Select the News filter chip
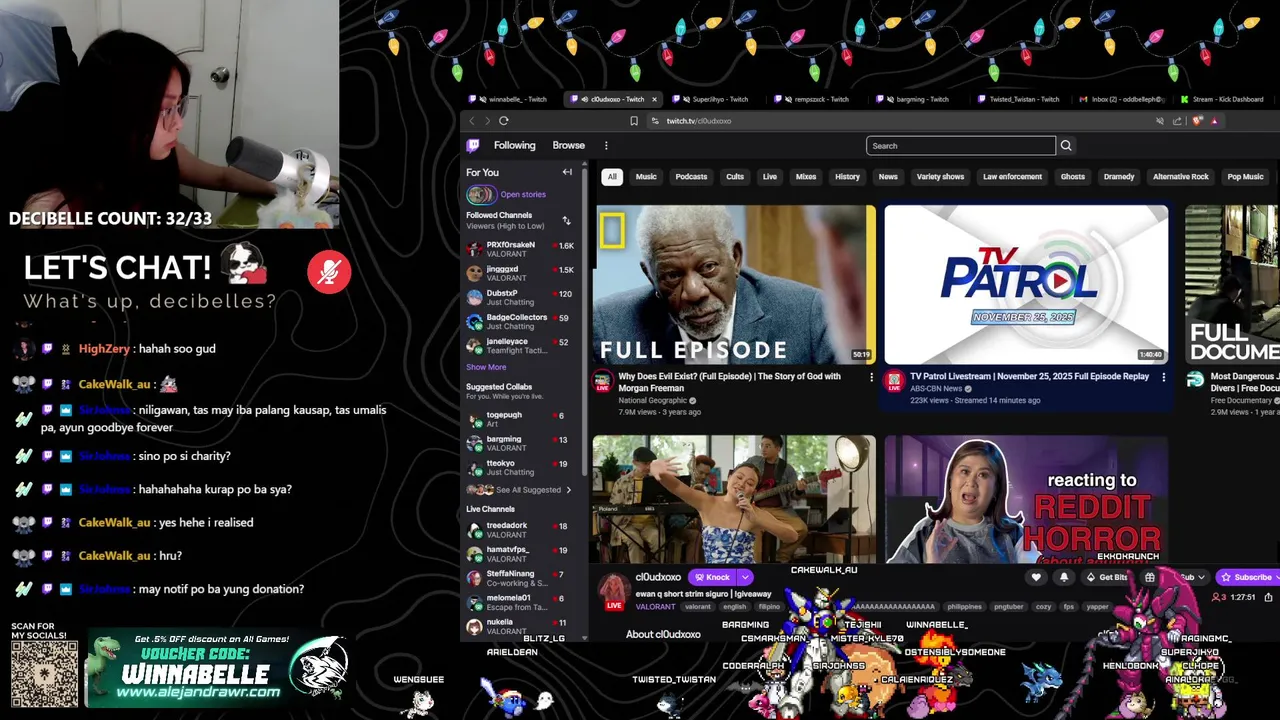The height and width of the screenshot is (720, 1280). (888, 177)
